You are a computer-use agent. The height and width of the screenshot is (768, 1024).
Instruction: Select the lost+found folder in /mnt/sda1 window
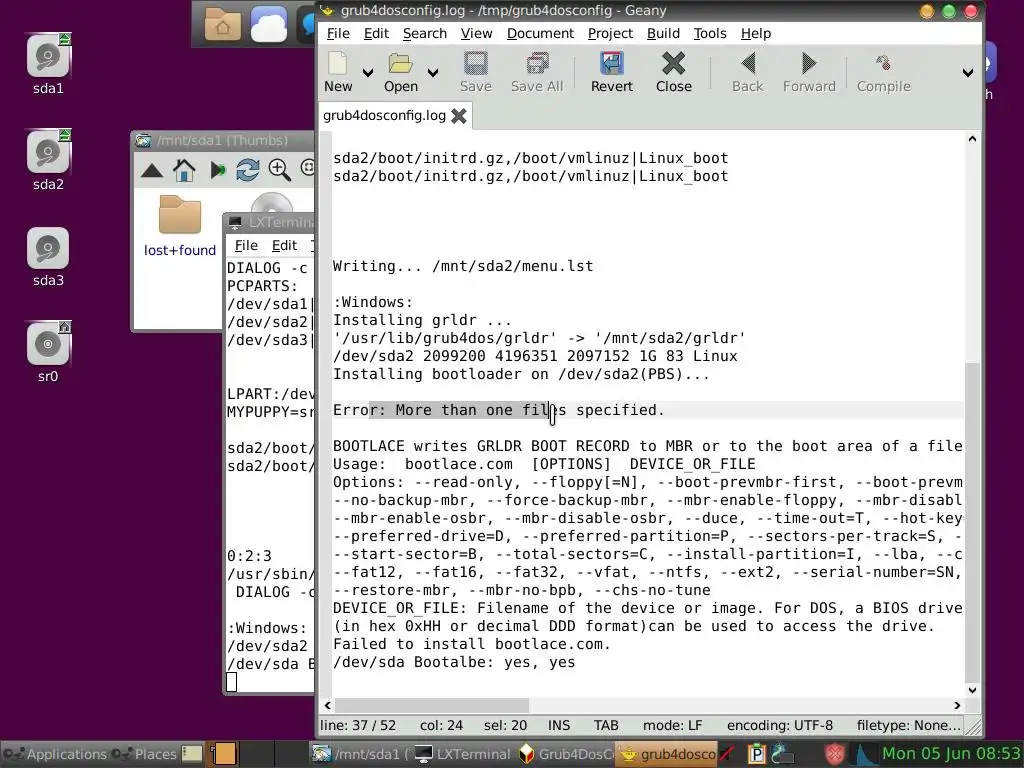(x=180, y=225)
